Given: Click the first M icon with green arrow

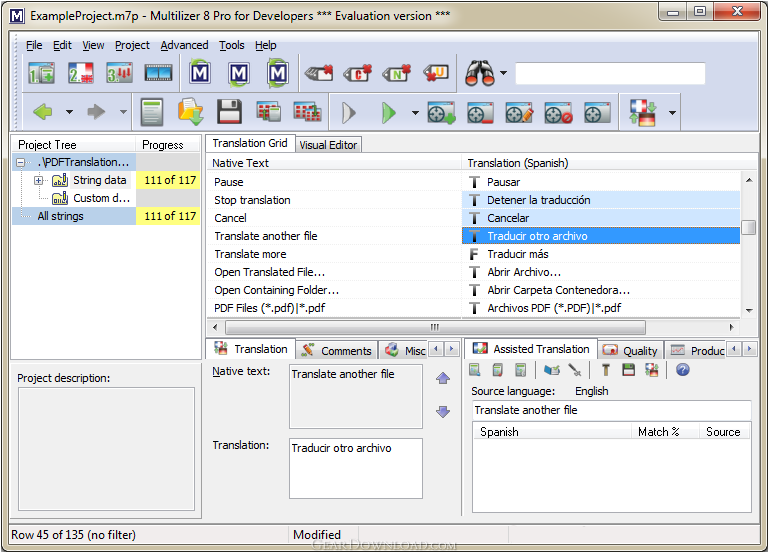Looking at the screenshot, I should click(200, 74).
